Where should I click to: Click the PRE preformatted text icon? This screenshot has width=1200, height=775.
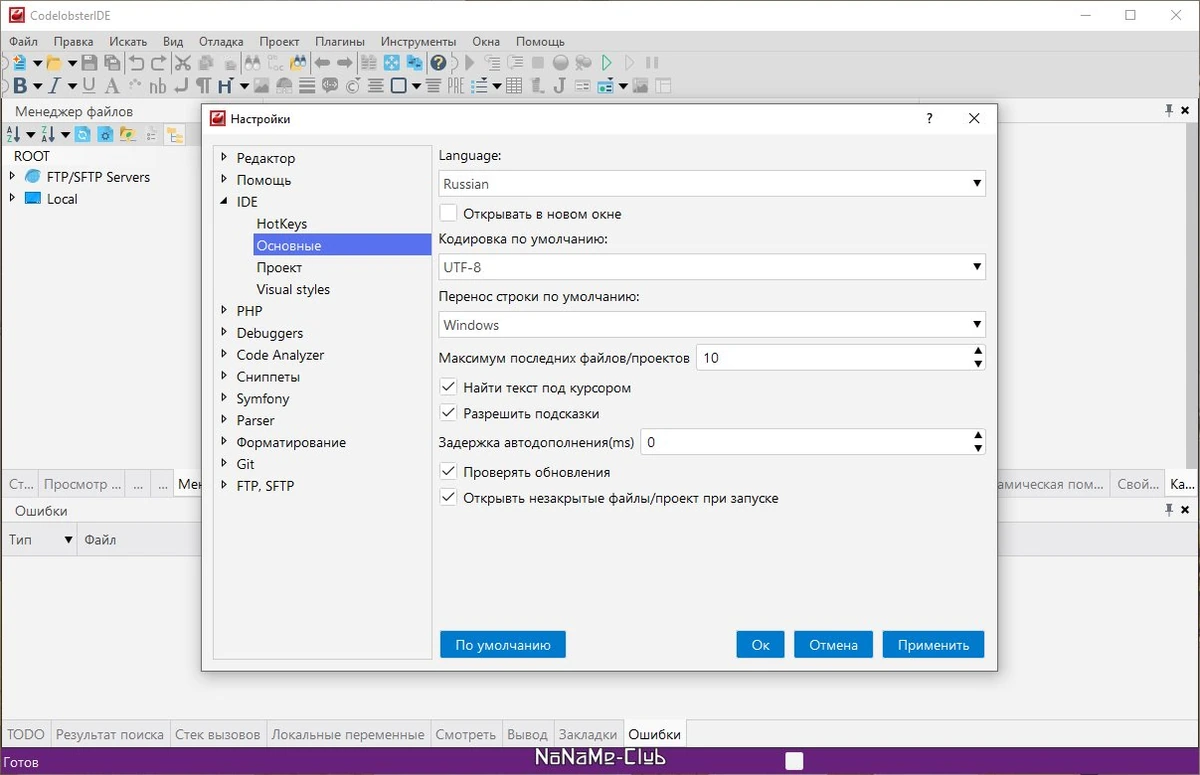(455, 86)
